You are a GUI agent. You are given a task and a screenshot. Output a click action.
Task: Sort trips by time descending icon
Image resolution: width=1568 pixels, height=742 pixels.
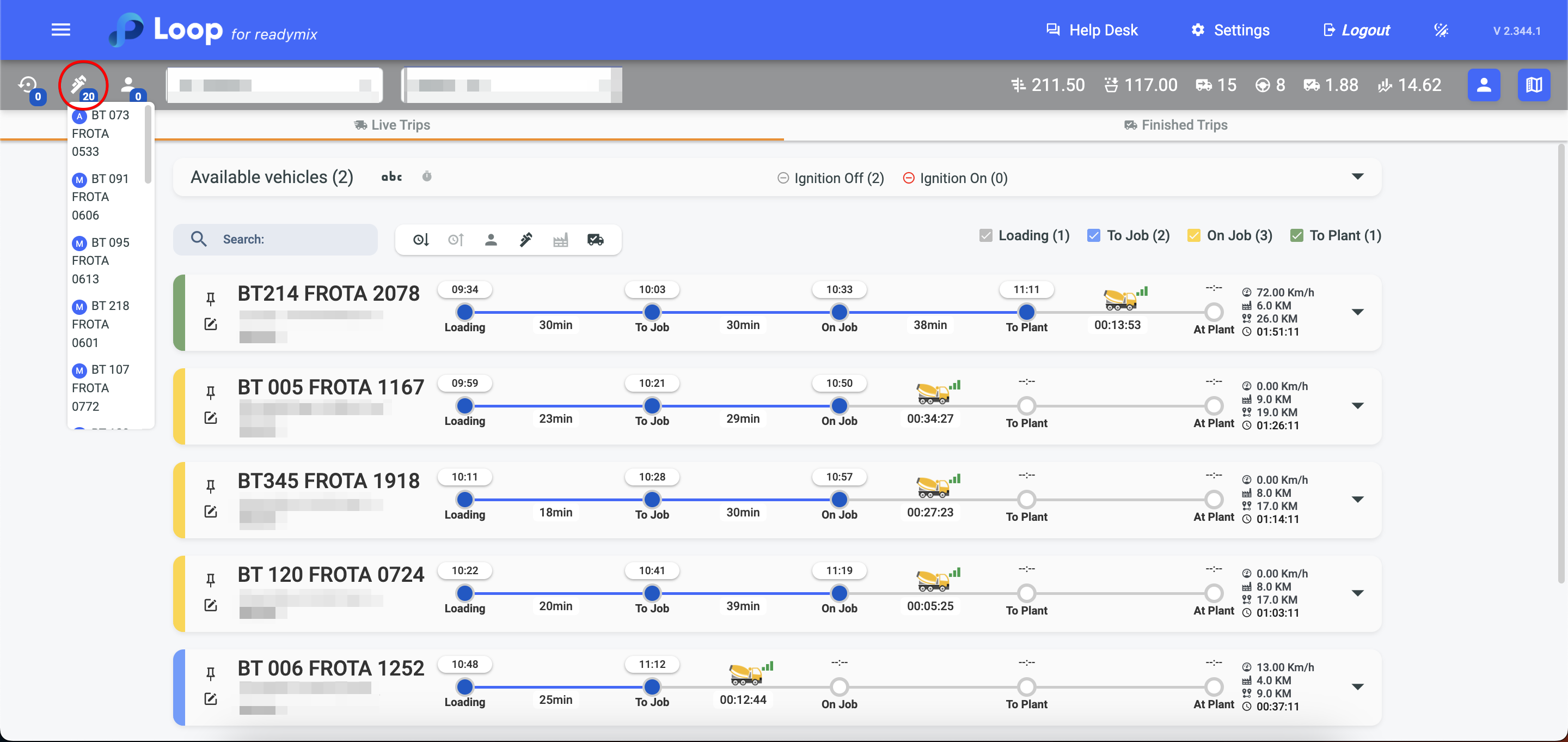point(421,240)
